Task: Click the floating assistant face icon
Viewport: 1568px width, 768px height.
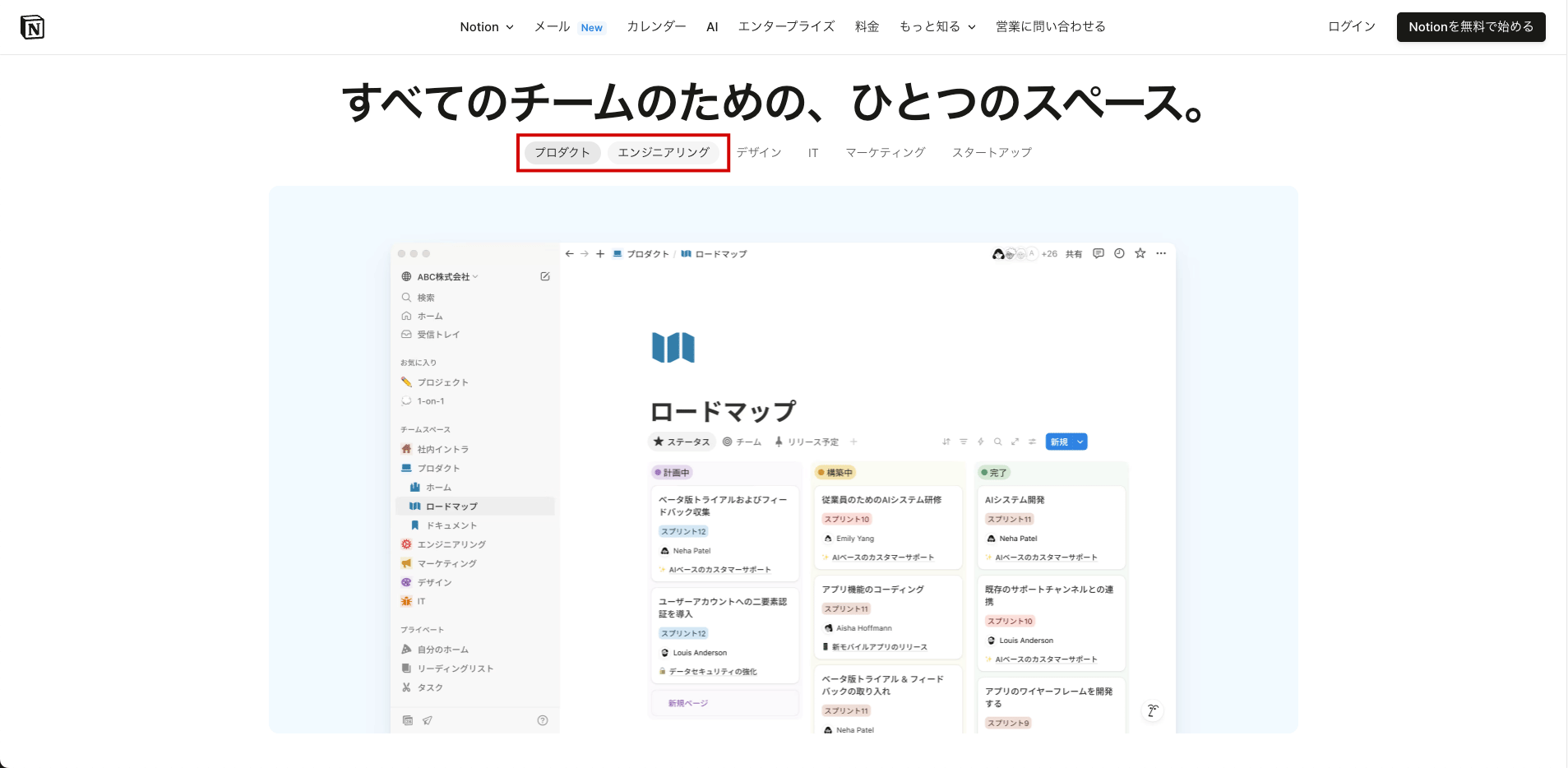Action: click(x=1153, y=711)
